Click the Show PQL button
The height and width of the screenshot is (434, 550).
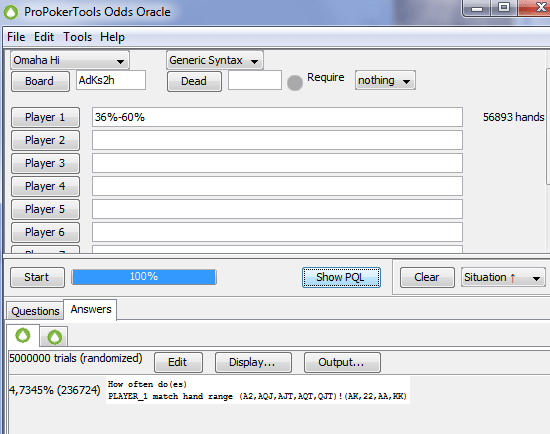341,278
